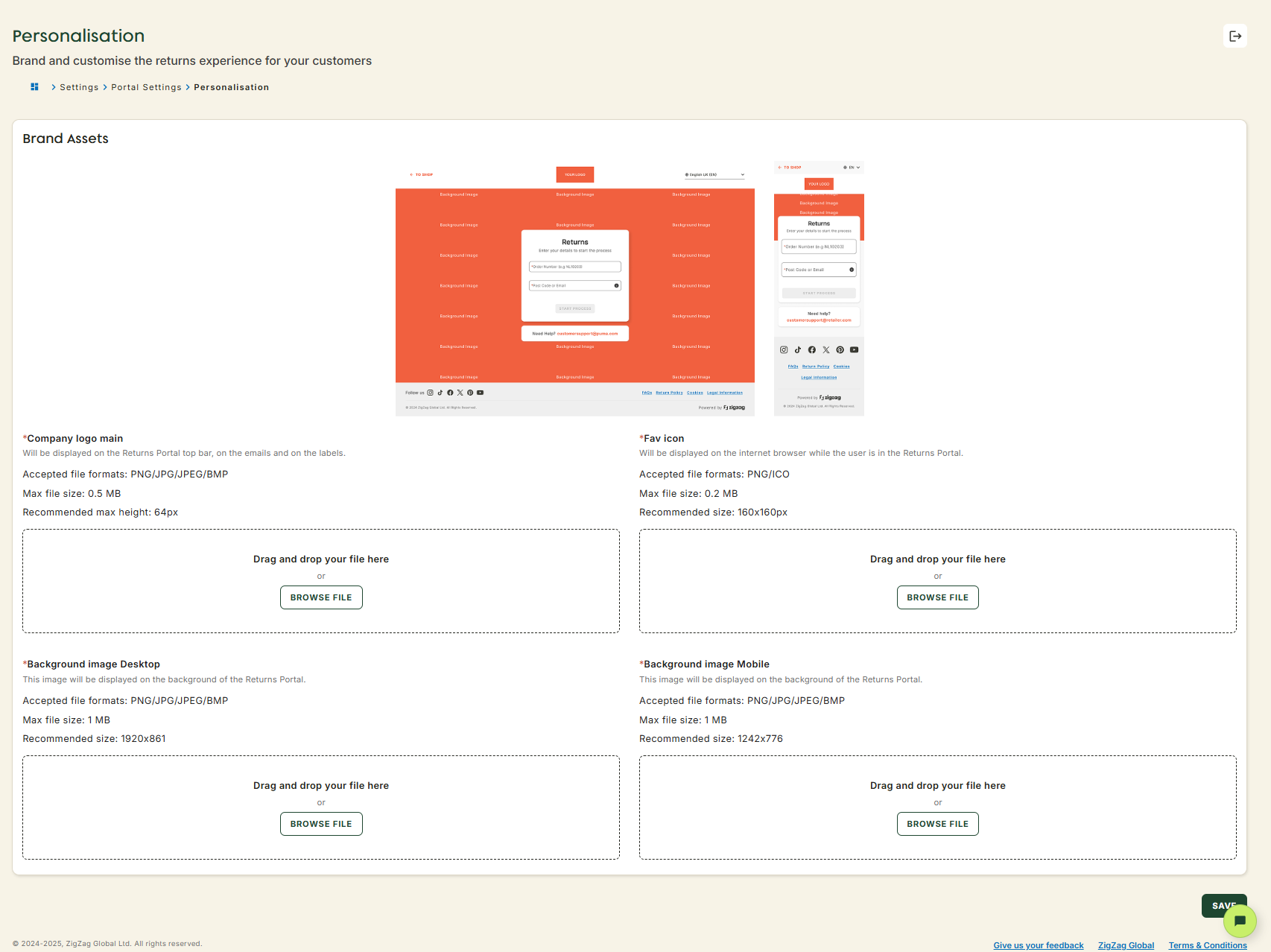Clear the Post Code field in the desktop preview
The image size is (1271, 952).
click(x=616, y=285)
